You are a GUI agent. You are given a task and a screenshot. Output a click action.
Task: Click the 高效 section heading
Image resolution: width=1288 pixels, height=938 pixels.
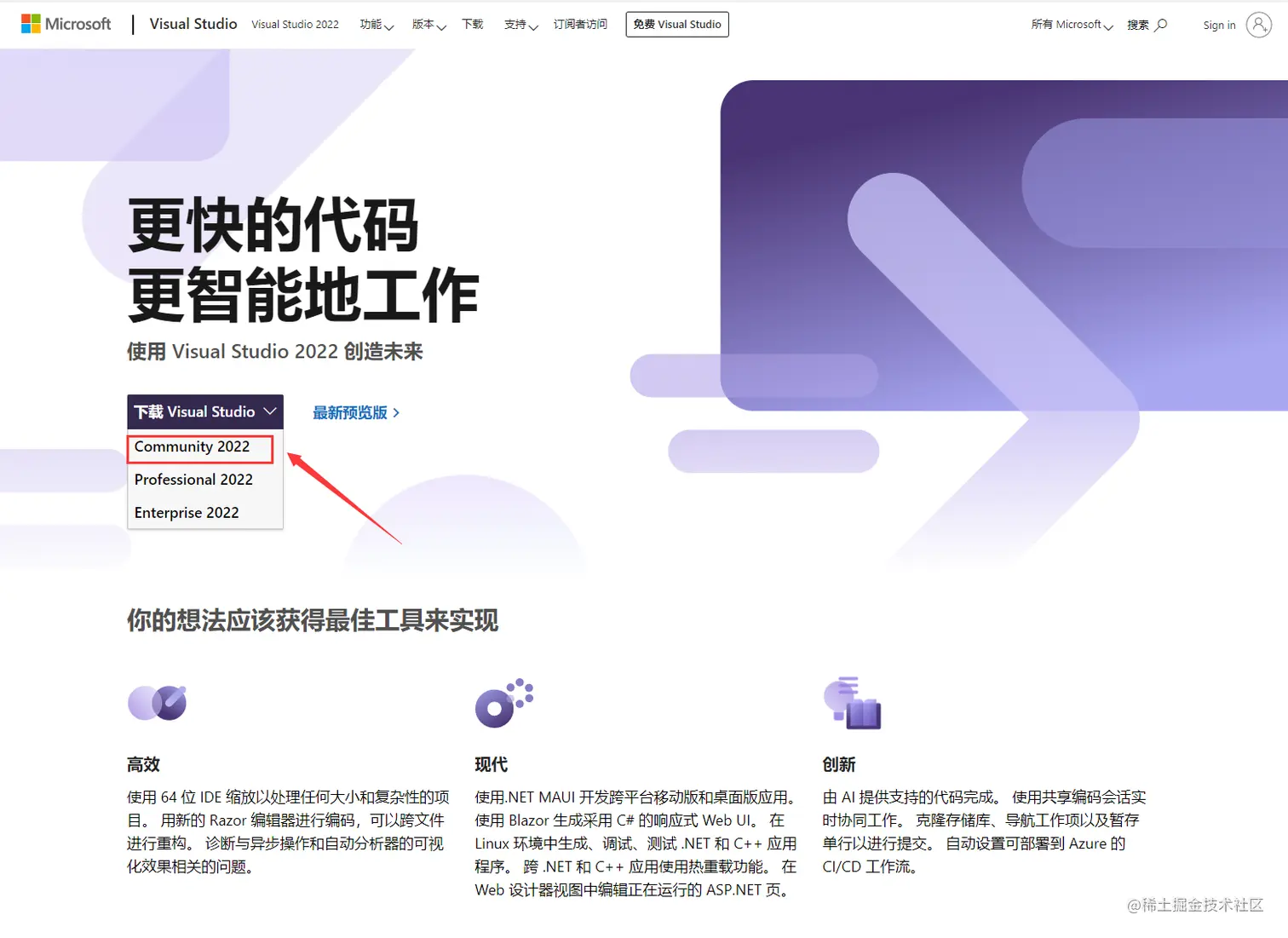coord(144,764)
